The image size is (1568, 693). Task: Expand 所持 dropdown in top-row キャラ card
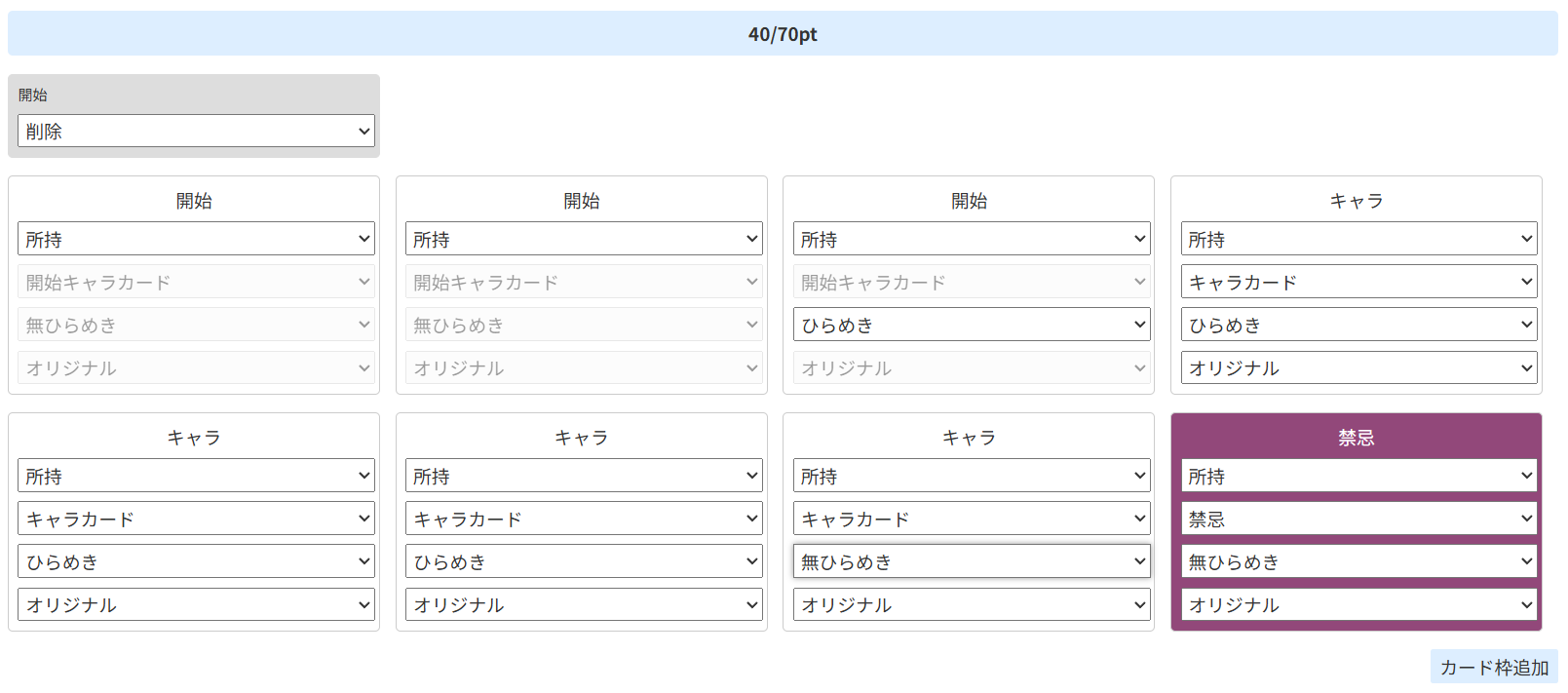pyautogui.click(x=1358, y=240)
